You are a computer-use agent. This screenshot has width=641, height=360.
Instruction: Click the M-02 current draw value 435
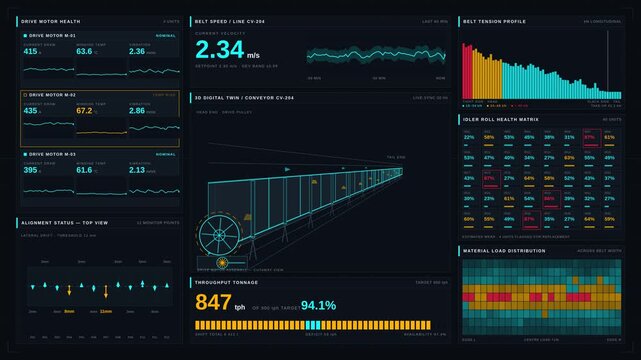tap(30, 111)
